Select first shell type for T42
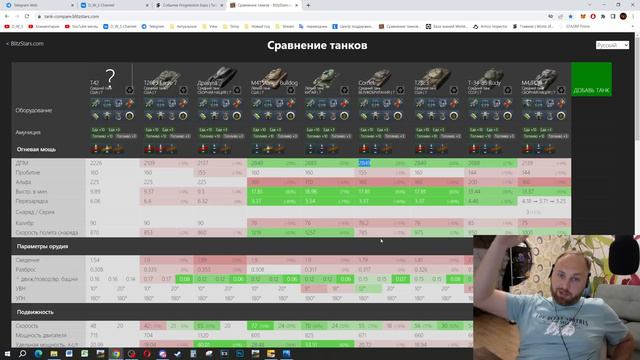640x360 pixels. click(x=96, y=149)
